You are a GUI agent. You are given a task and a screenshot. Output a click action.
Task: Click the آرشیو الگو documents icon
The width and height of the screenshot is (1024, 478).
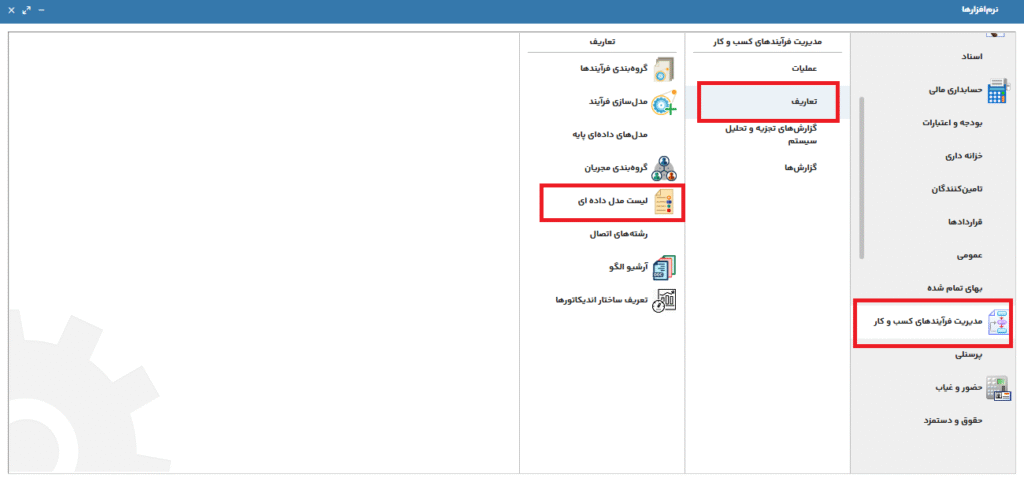[664, 267]
